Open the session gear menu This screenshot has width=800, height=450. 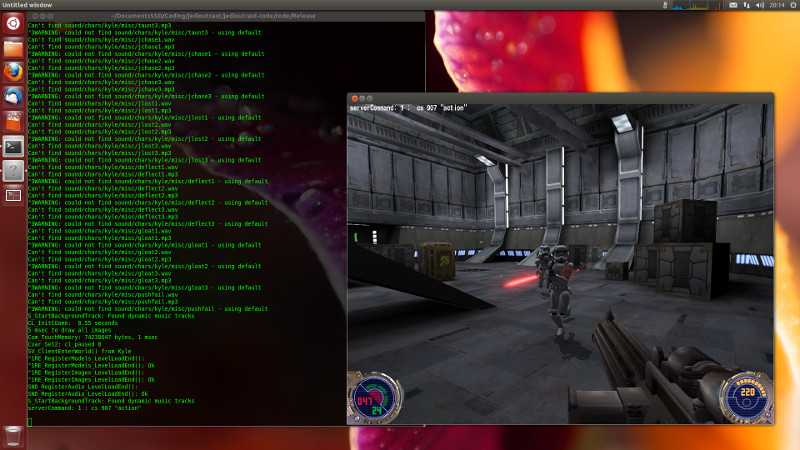794,5
